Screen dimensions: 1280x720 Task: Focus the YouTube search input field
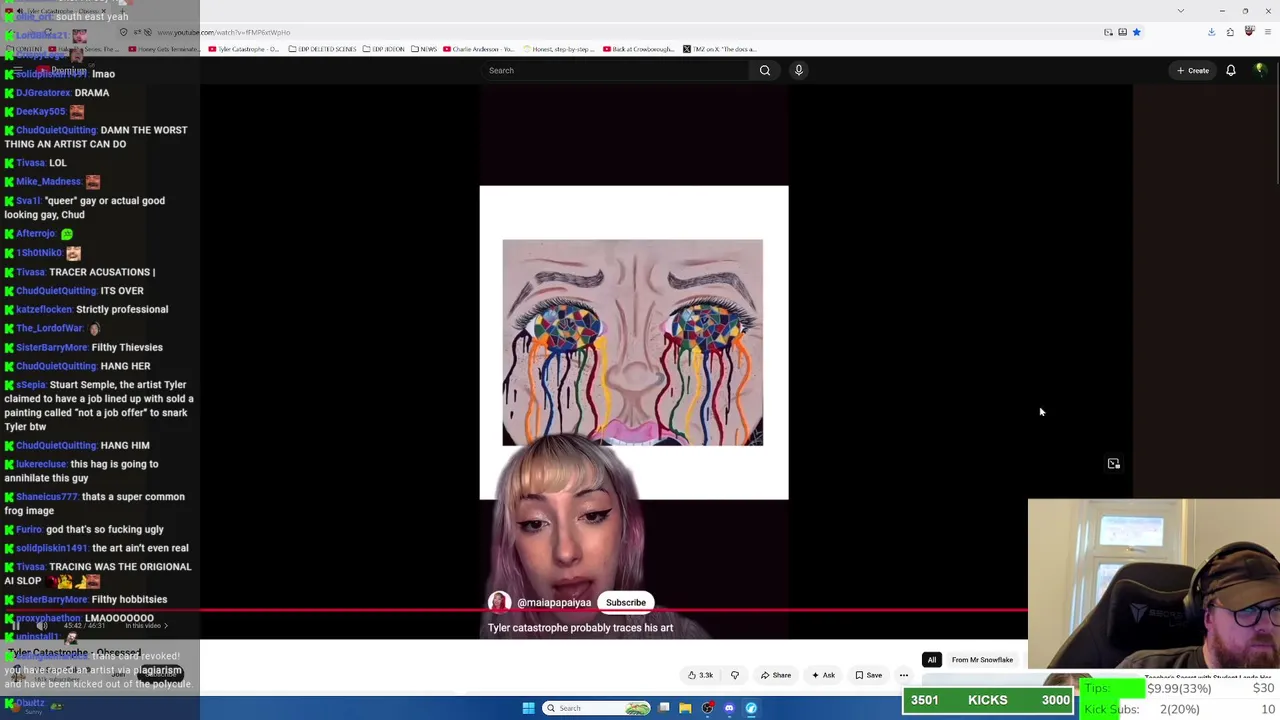click(x=615, y=70)
